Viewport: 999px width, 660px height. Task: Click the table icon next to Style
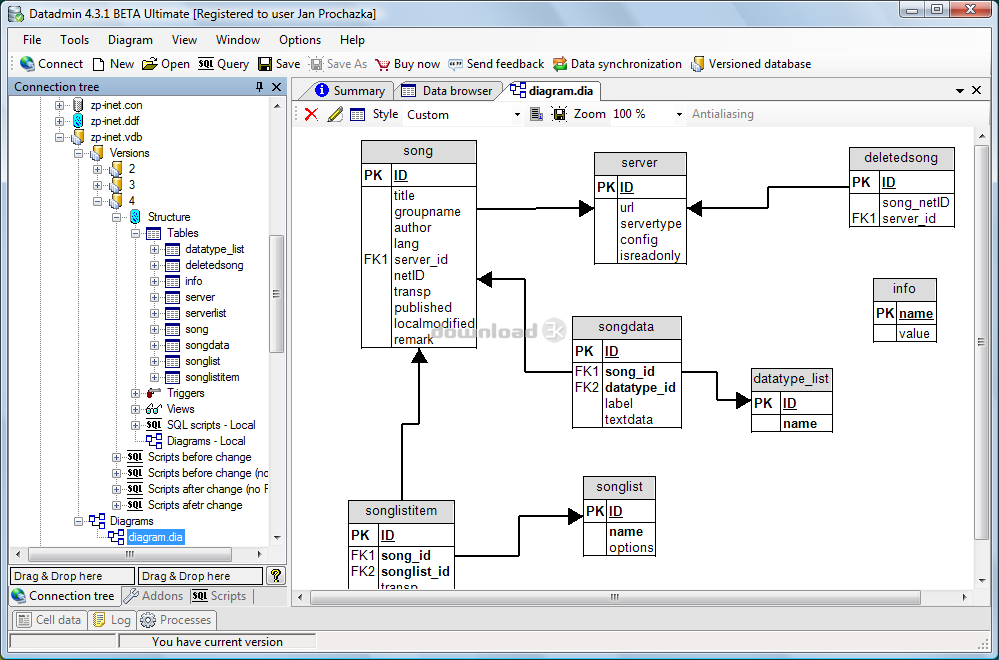358,115
